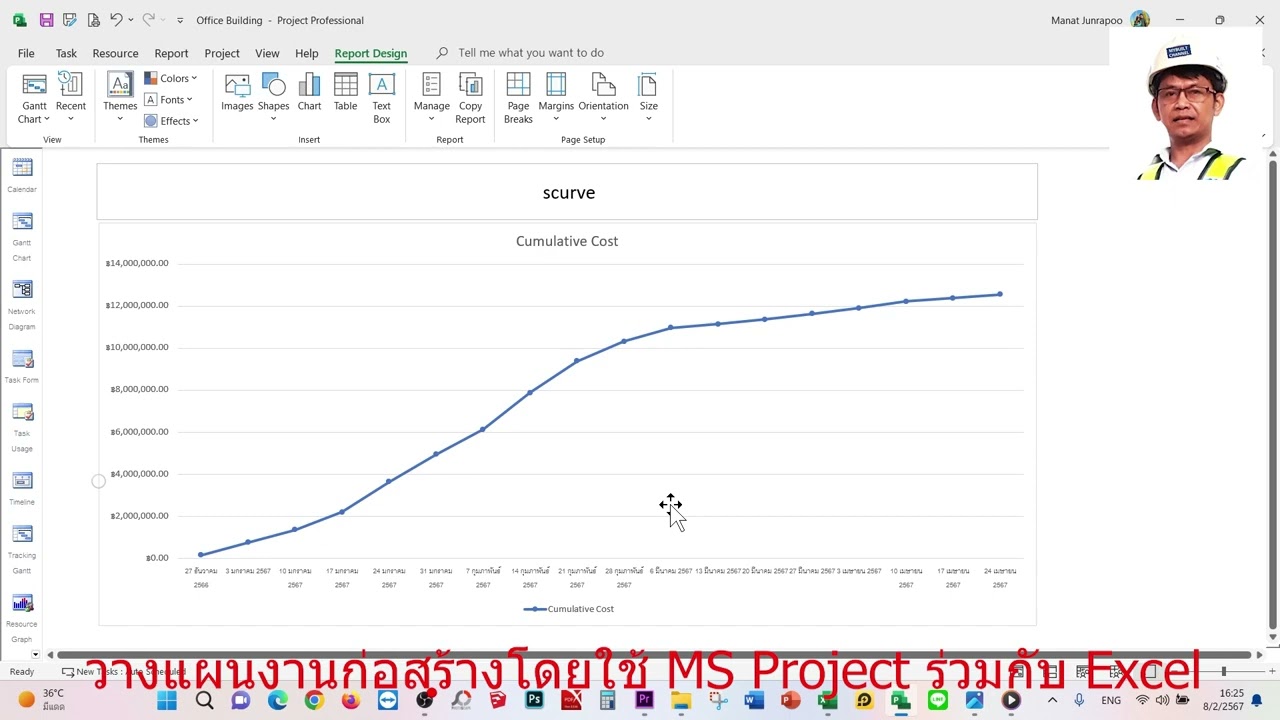Expand the Effects dropdown
This screenshot has width=1280, height=720.
click(171, 120)
